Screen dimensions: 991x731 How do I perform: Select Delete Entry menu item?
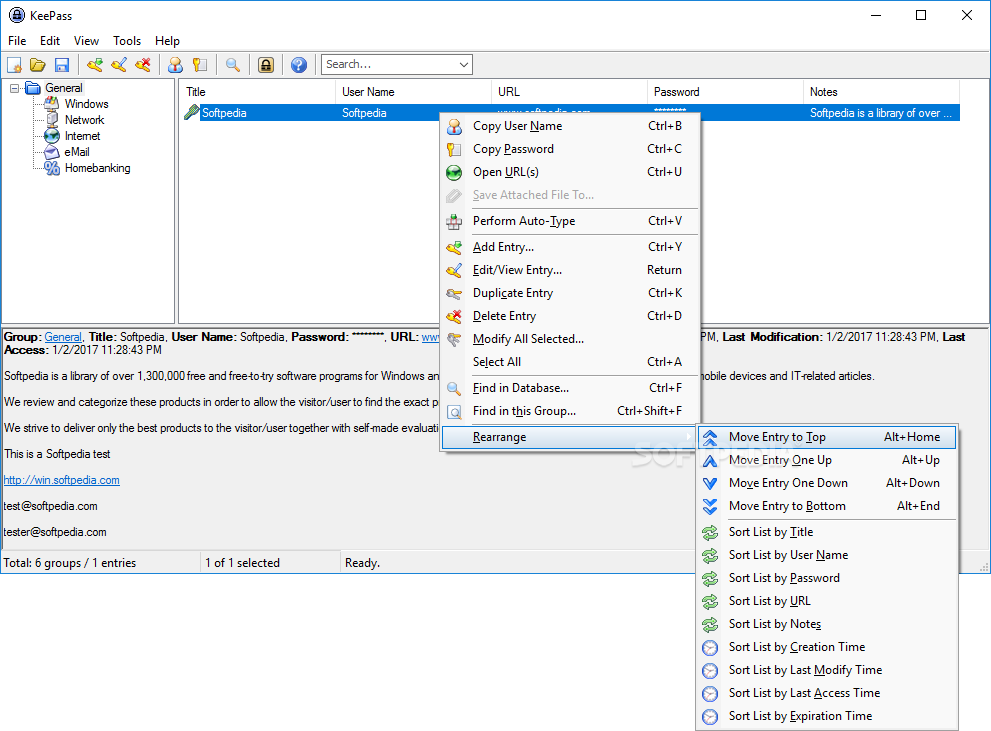click(569, 316)
